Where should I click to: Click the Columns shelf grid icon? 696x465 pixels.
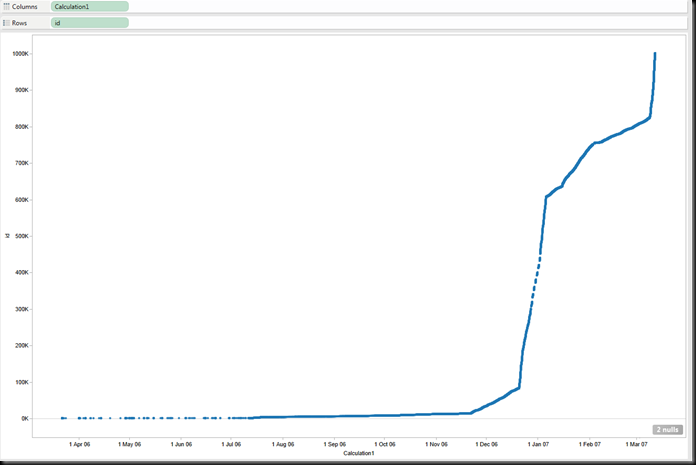point(6,7)
